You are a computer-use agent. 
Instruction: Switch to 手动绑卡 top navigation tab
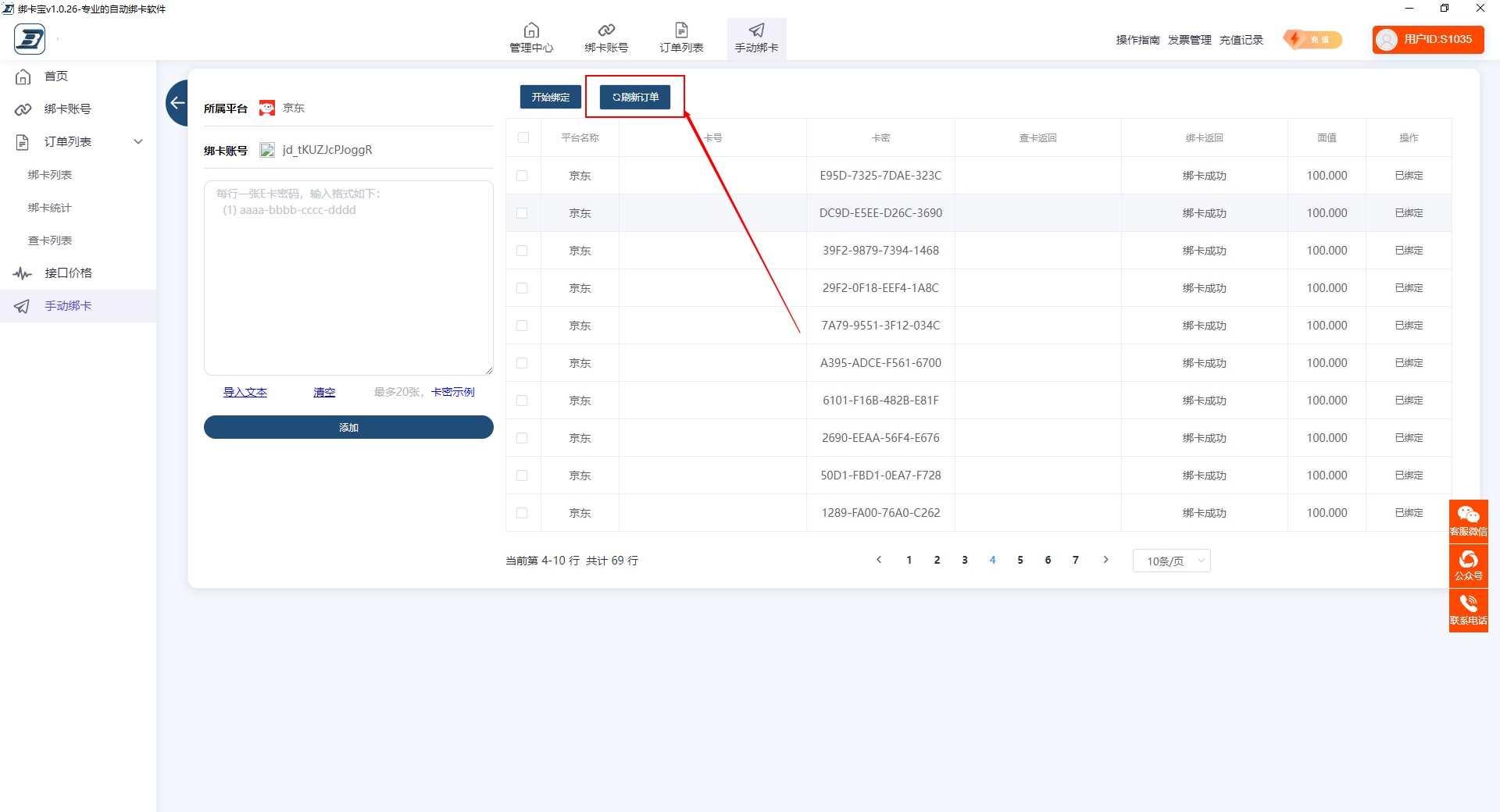756,38
